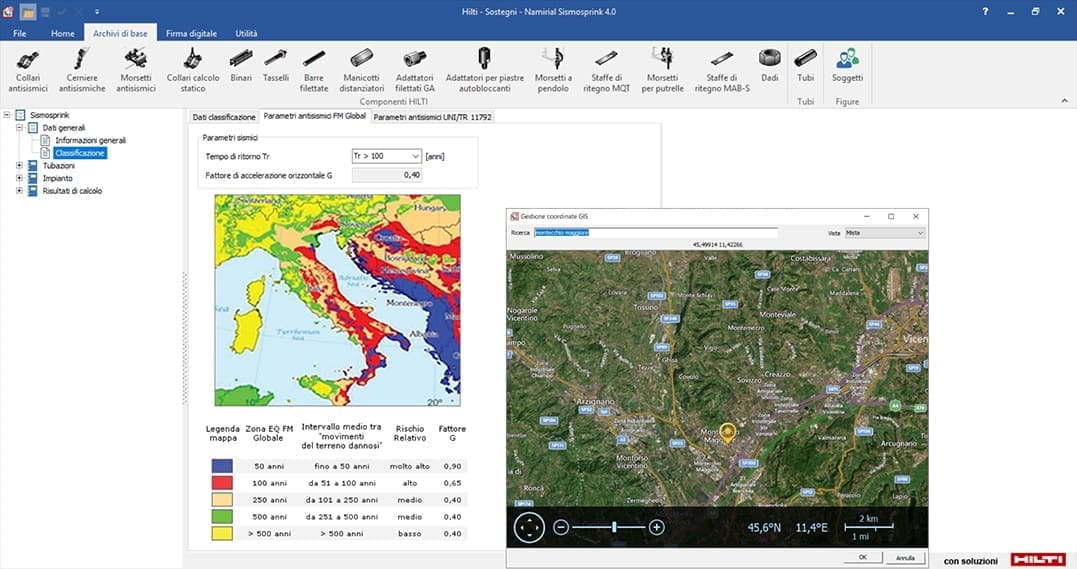Expand the Impianto tree node
This screenshot has width=1077, height=569.
point(19,178)
